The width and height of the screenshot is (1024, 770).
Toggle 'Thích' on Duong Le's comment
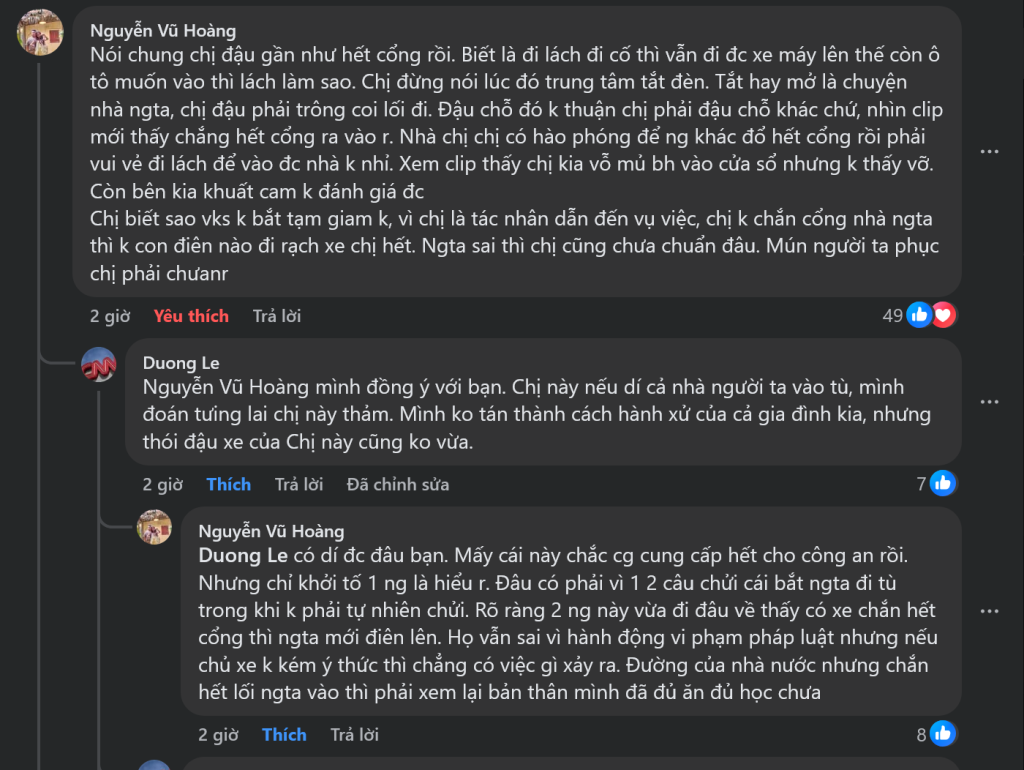229,485
